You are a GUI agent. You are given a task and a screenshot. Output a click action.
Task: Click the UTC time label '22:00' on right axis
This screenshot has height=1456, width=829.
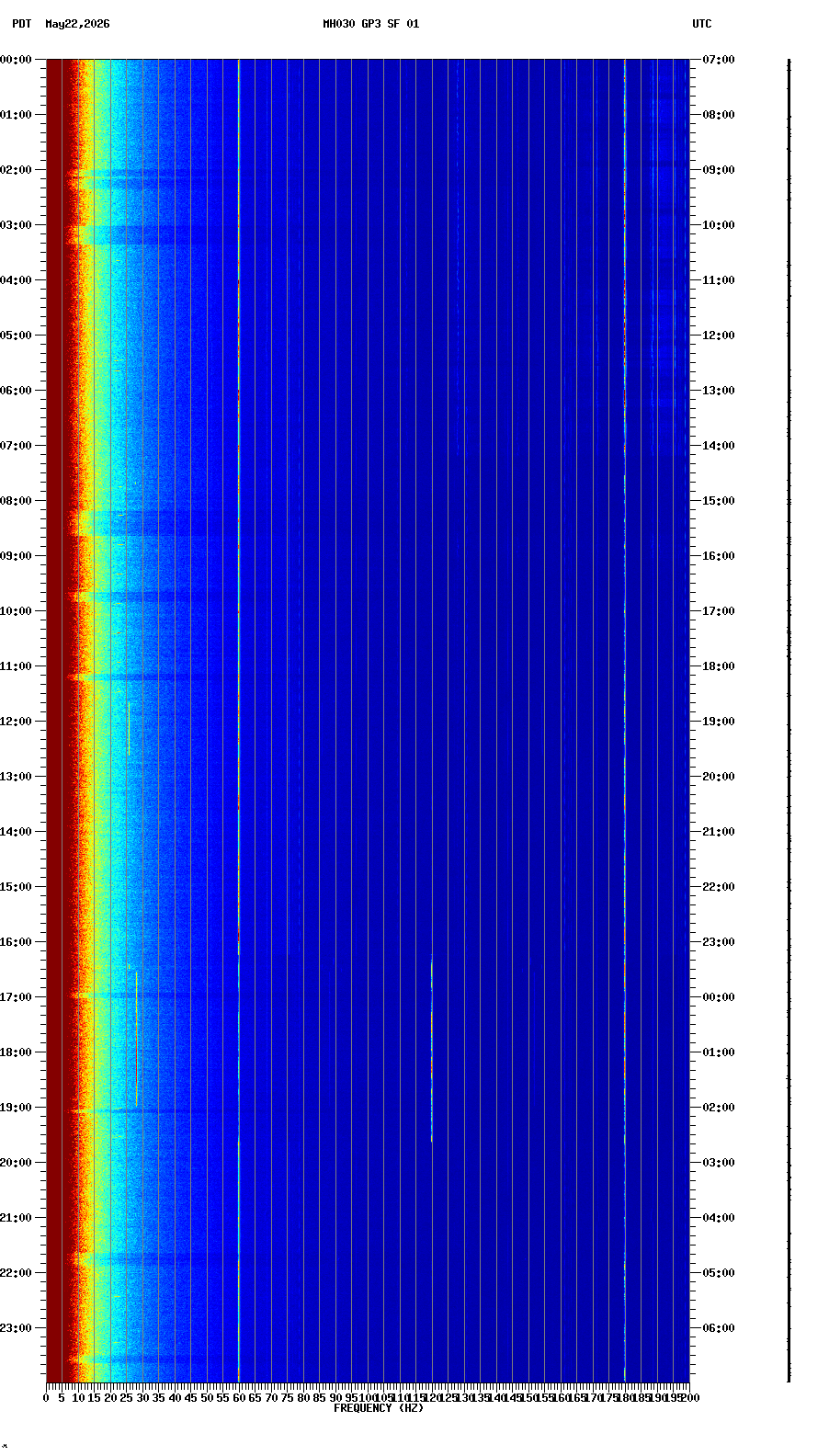[x=718, y=887]
